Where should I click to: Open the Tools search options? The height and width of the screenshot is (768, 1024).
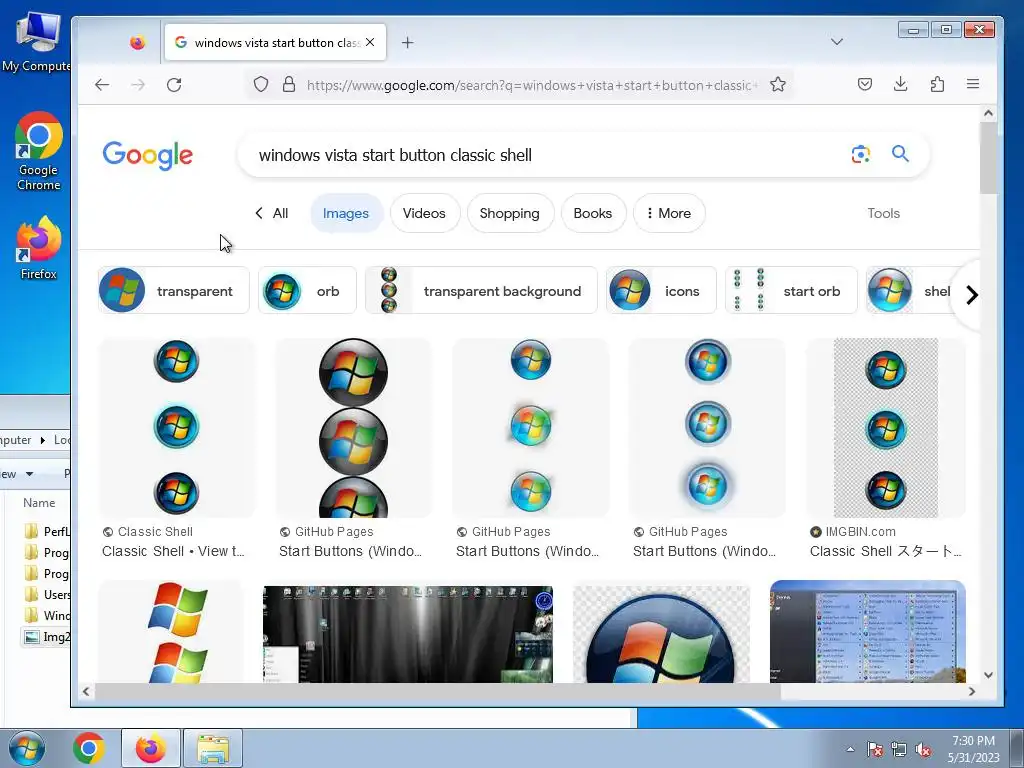point(884,213)
